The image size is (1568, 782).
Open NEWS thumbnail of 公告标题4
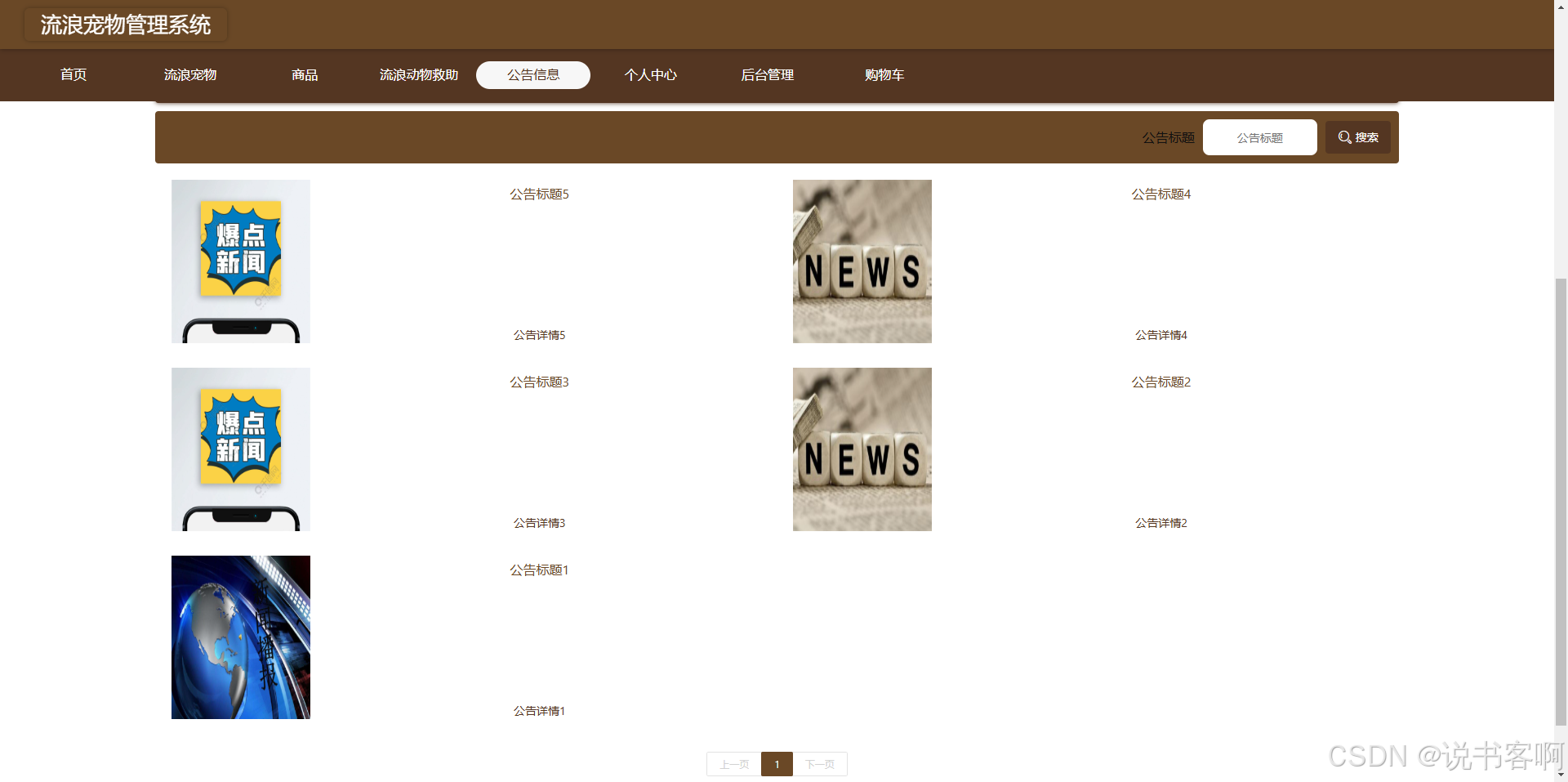862,261
